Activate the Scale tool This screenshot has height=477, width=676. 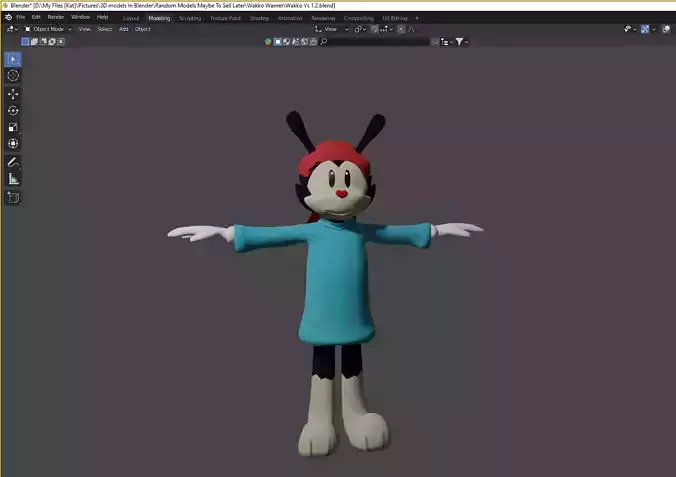[x=13, y=127]
